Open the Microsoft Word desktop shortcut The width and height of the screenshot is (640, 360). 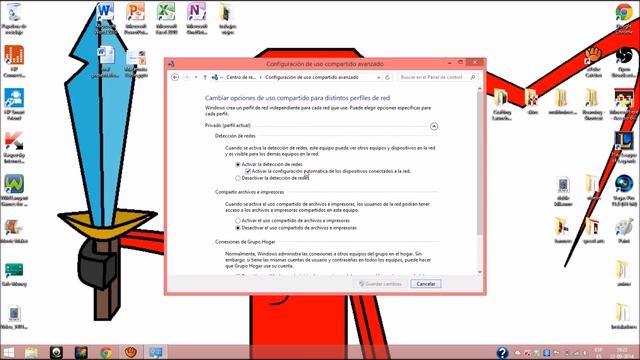click(x=105, y=18)
